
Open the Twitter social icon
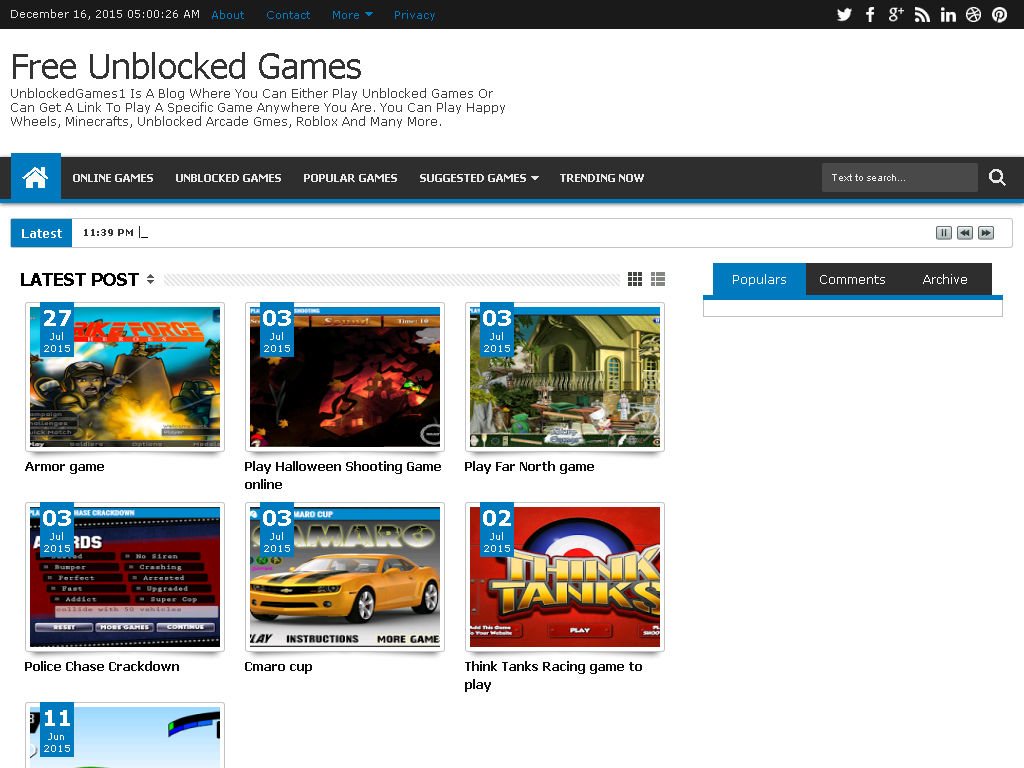(844, 15)
